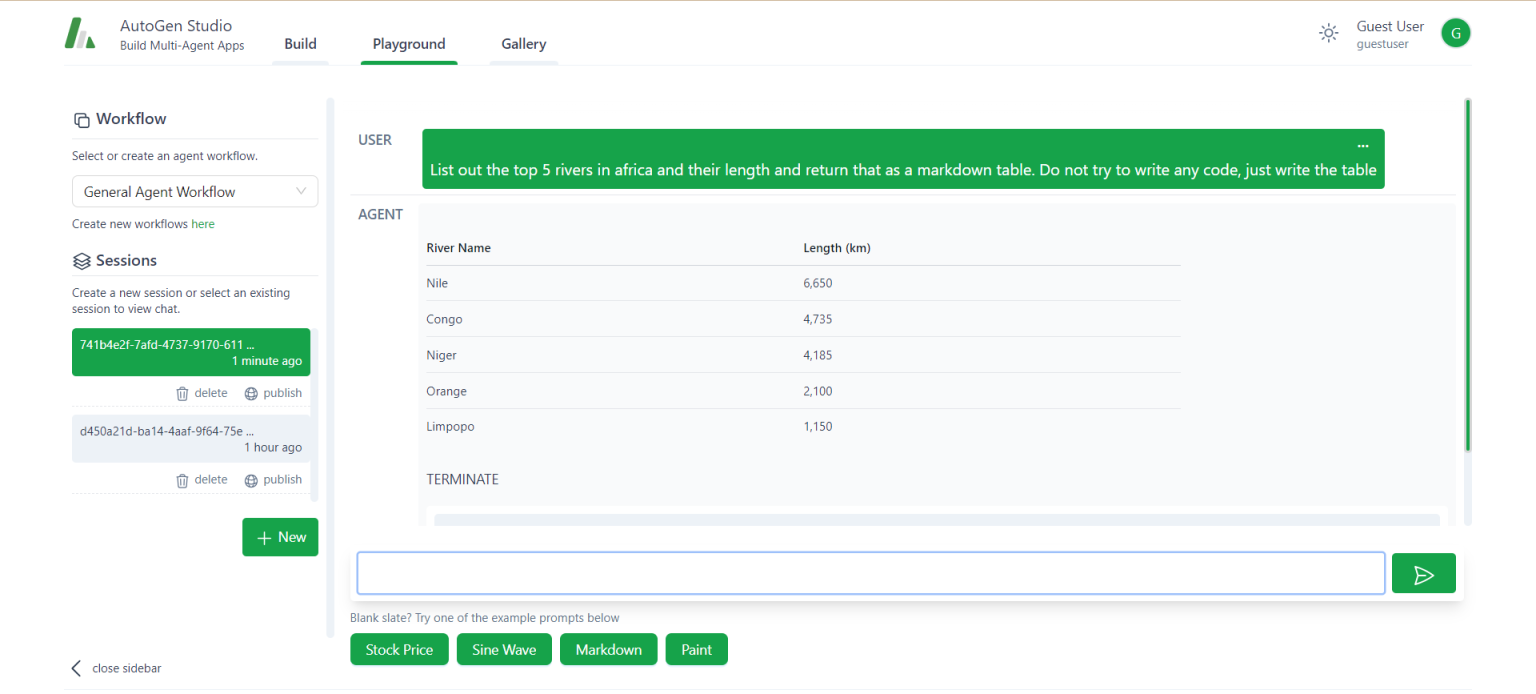Viewport: 1536px width, 694px height.
Task: Click the AutoGen Studio logo icon
Action: point(80,33)
